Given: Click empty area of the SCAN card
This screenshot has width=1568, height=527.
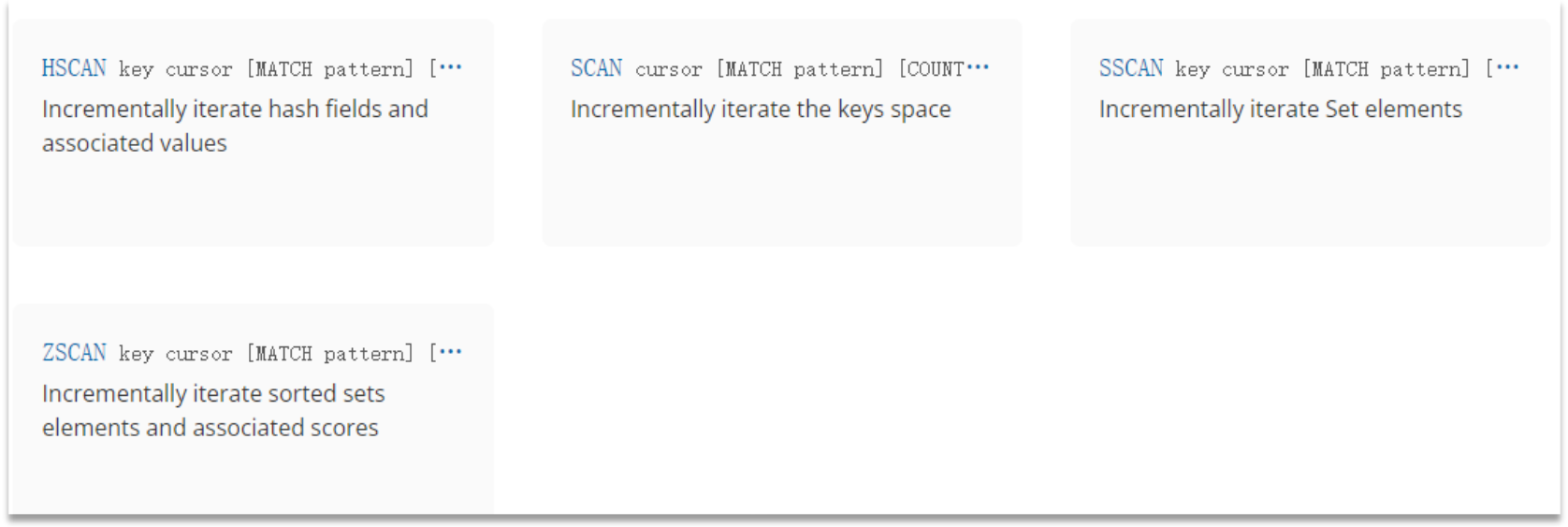Looking at the screenshot, I should 781,187.
